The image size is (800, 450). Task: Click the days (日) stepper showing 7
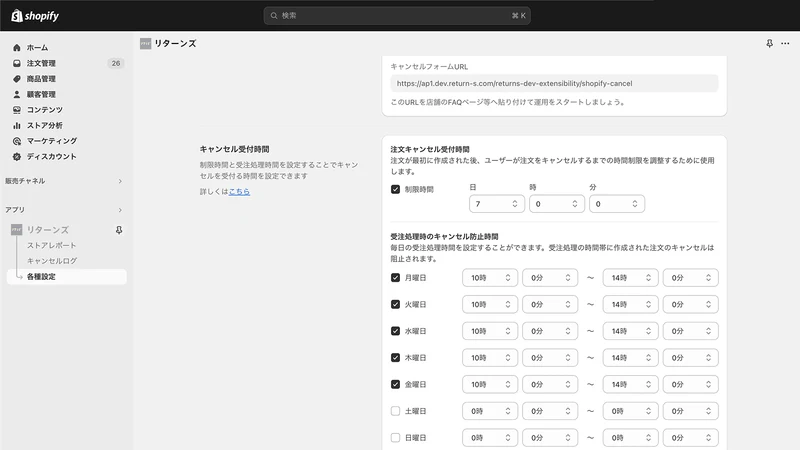tap(497, 204)
